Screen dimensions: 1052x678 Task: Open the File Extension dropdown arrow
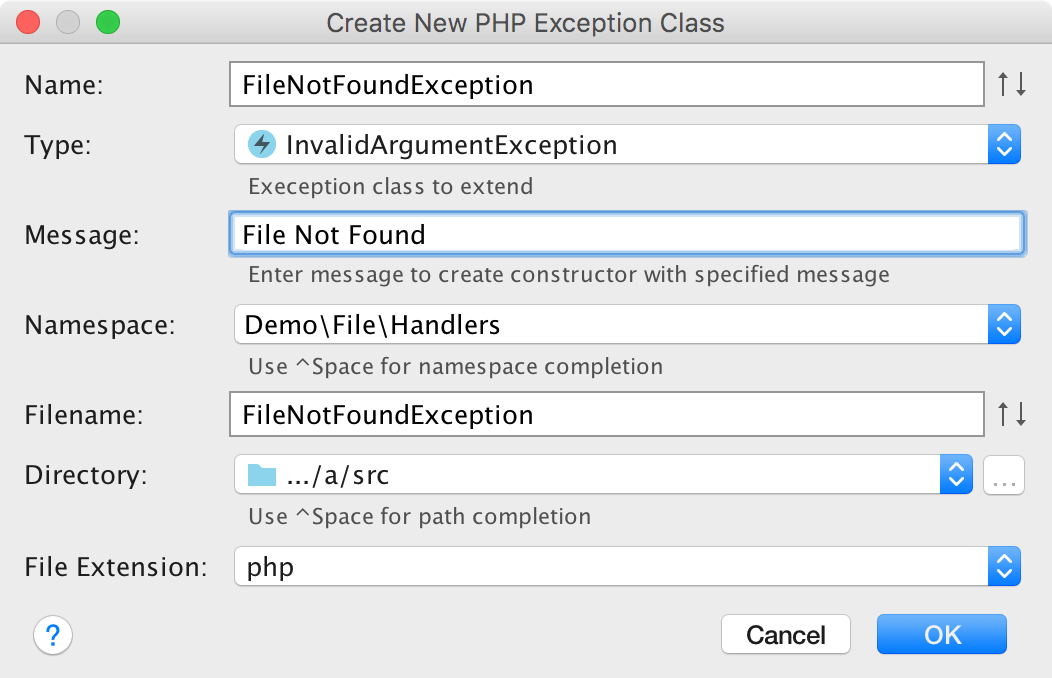[1004, 567]
